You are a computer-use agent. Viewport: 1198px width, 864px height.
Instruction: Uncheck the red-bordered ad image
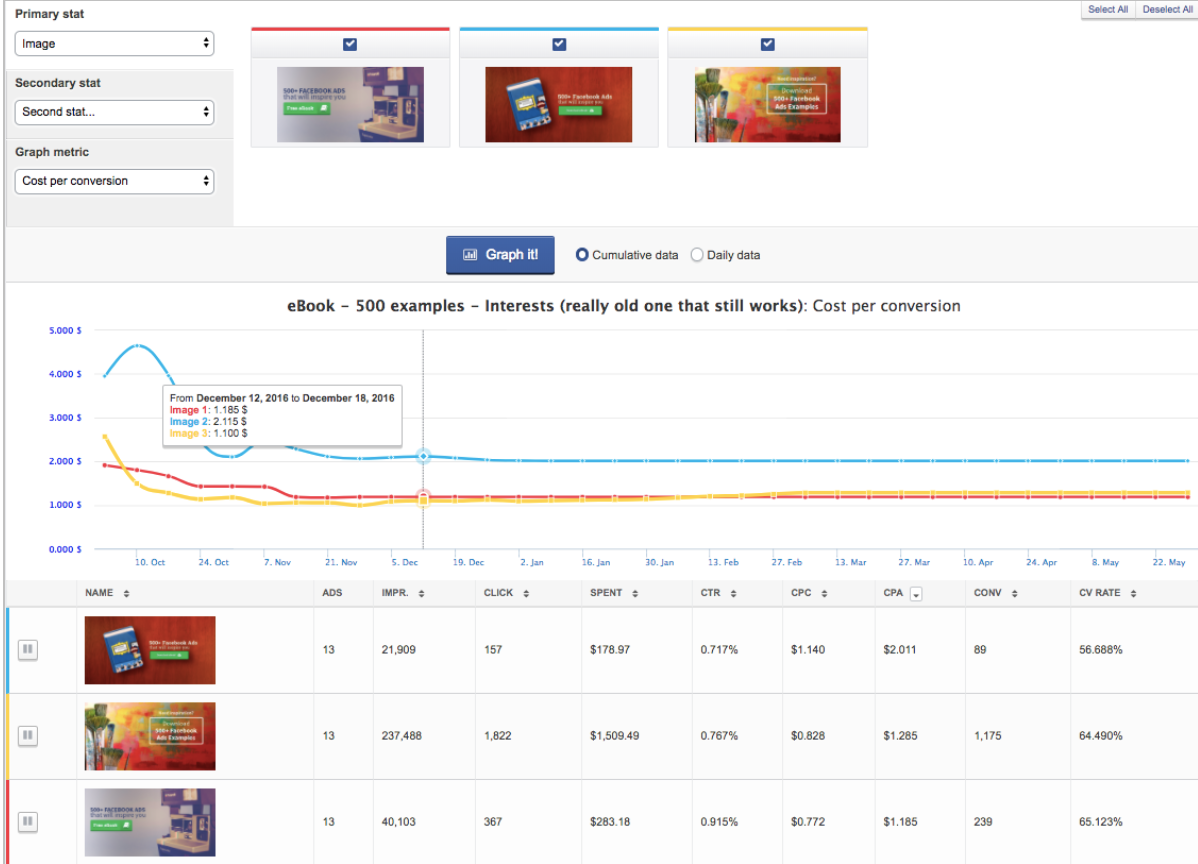click(x=351, y=43)
